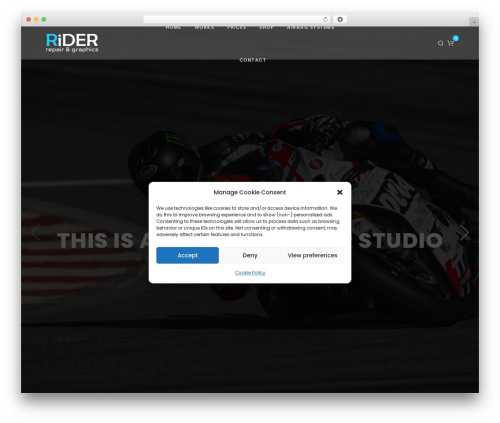Visit the SHOP menu item
The width and height of the screenshot is (500, 423).
pyautogui.click(x=266, y=27)
